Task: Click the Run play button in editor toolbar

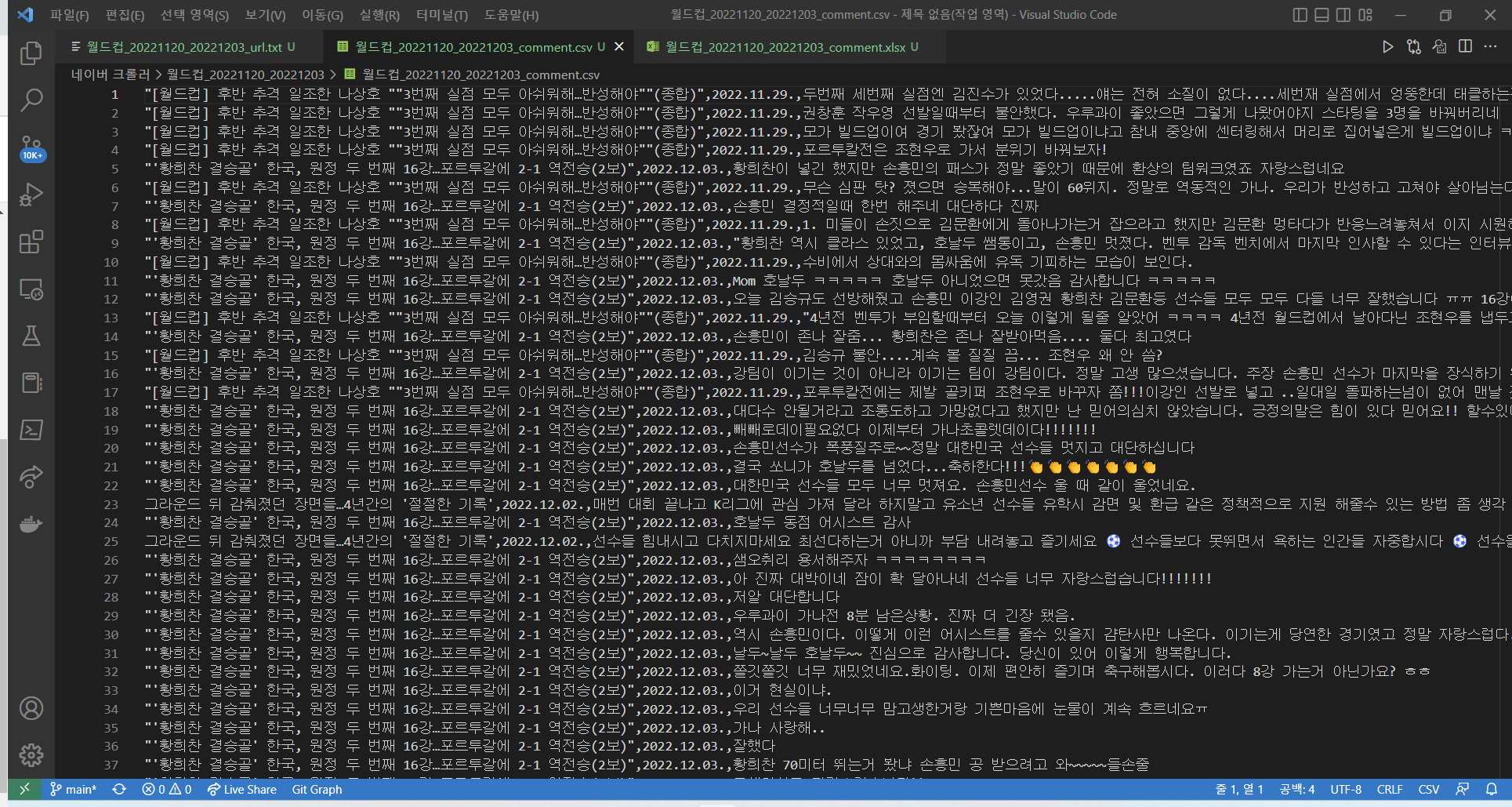Action: point(1387,47)
